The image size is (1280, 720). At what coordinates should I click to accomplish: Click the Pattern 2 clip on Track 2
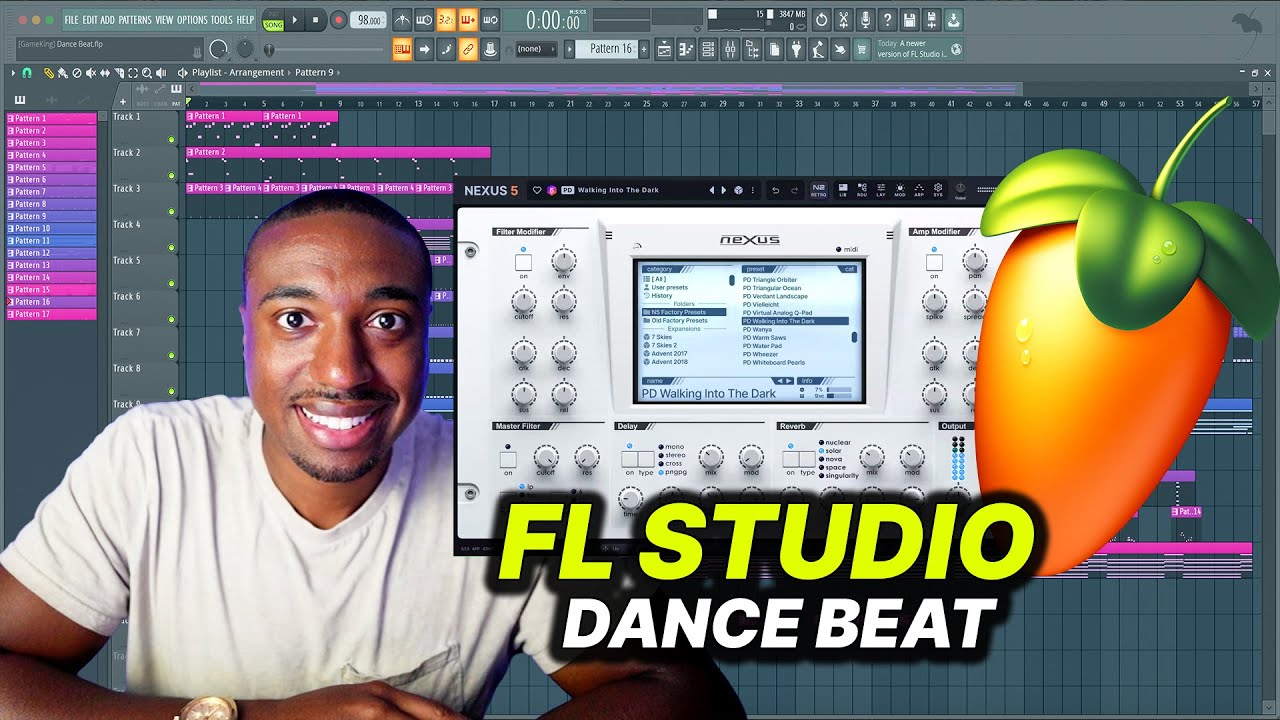coord(338,152)
